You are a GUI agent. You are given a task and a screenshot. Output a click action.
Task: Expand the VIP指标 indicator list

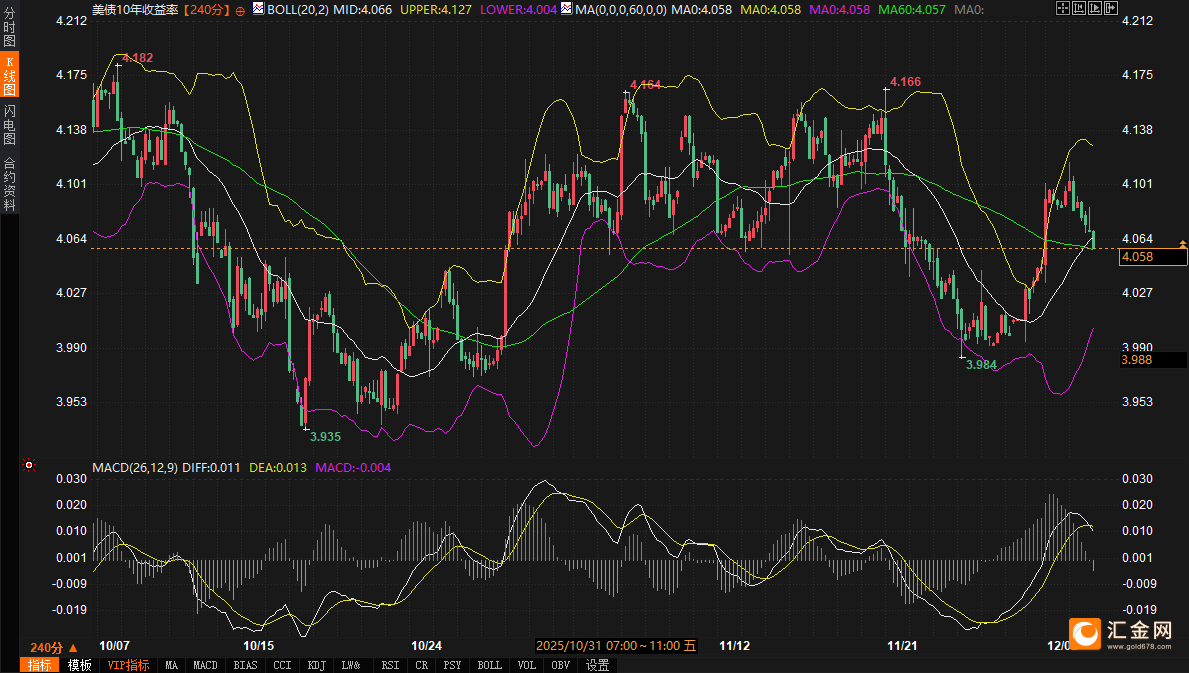point(129,665)
